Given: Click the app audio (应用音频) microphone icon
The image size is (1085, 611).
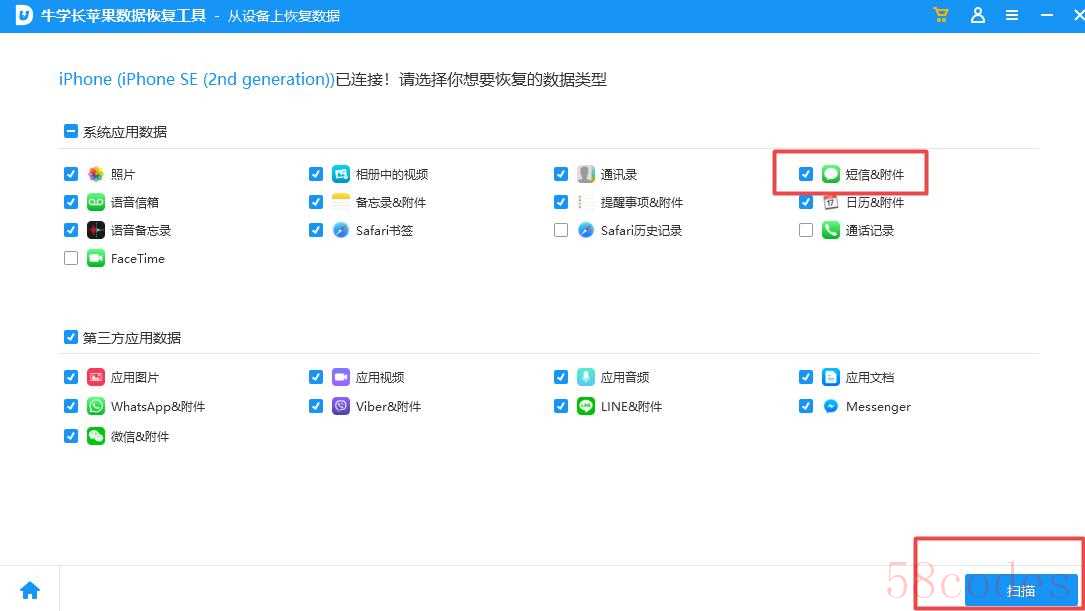Looking at the screenshot, I should 585,377.
